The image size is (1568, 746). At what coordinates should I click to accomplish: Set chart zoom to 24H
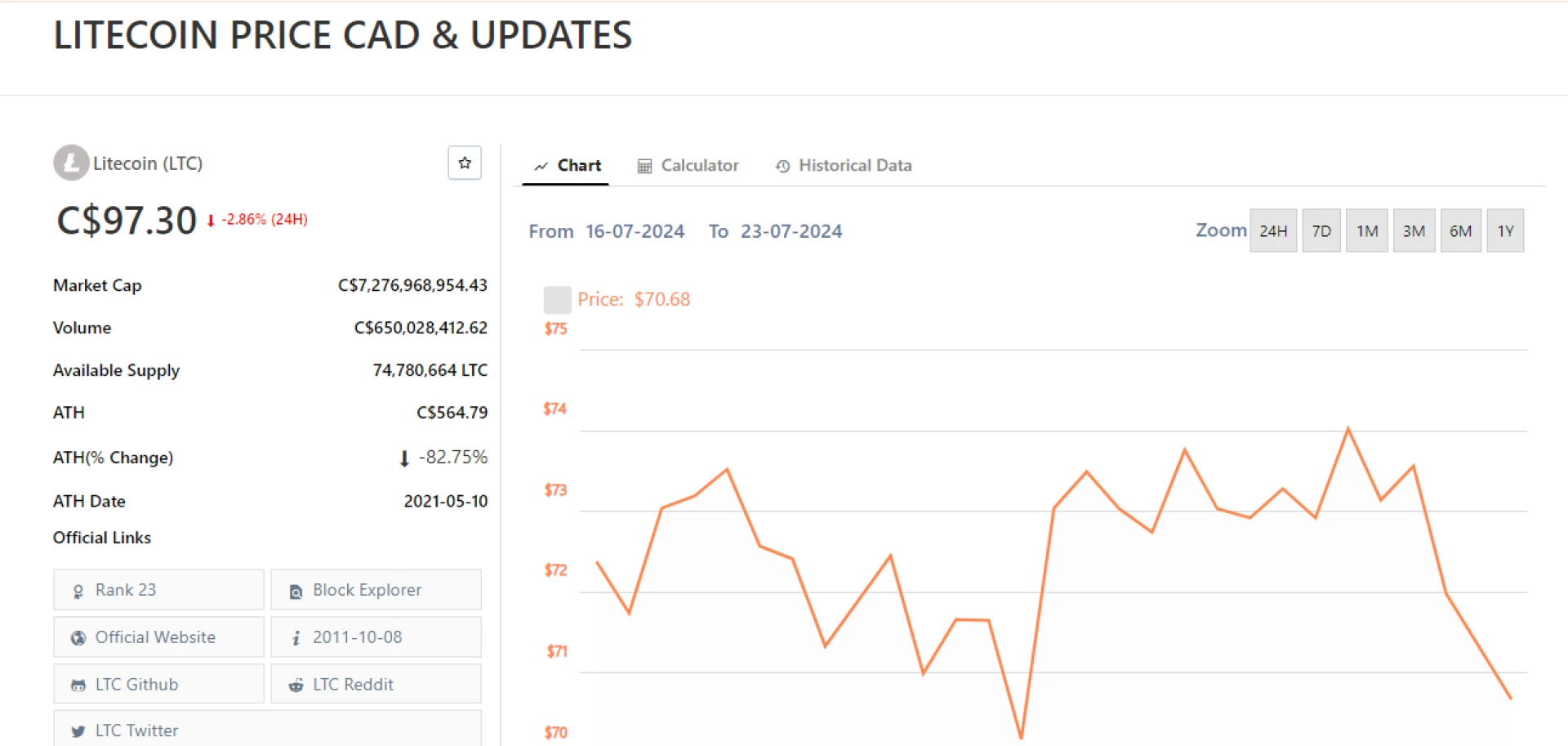[1272, 231]
